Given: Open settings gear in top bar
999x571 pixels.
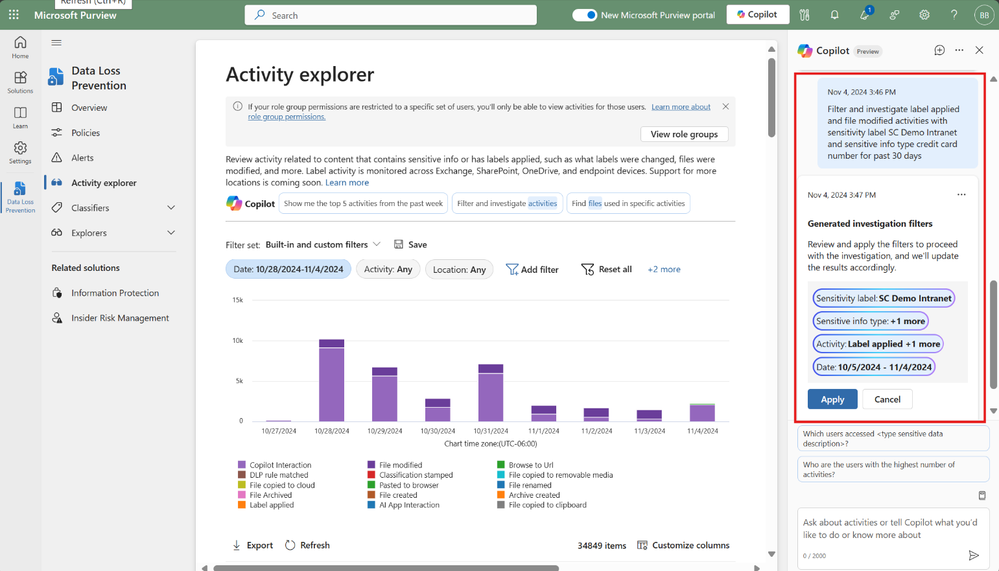Looking at the screenshot, I should coord(924,15).
